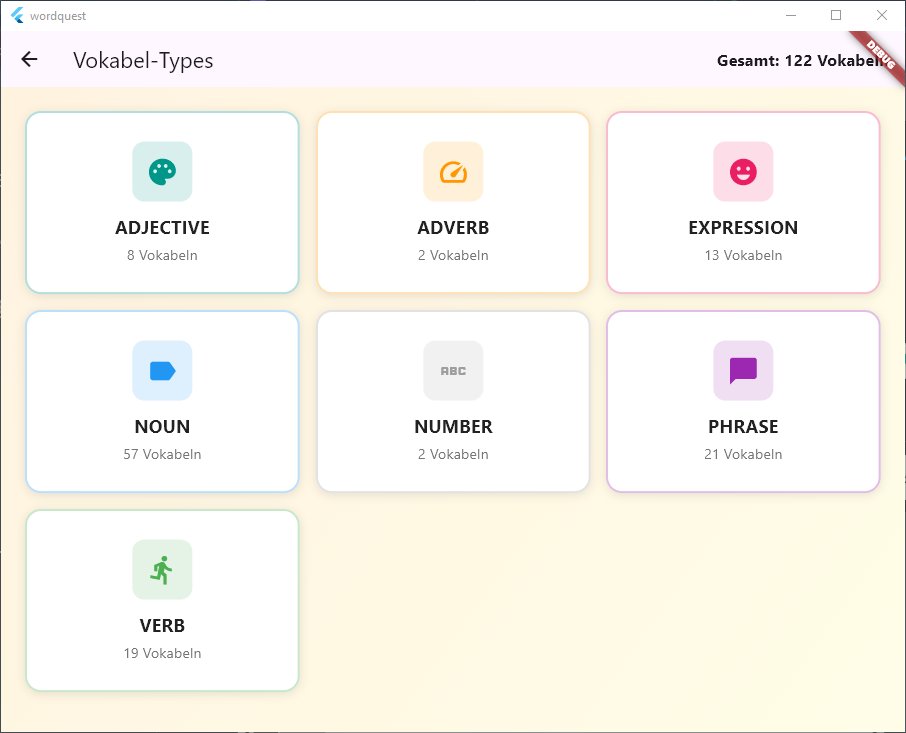This screenshot has height=733, width=906.
Task: Click '2 Vokabeln' under ADVERB
Action: click(453, 255)
